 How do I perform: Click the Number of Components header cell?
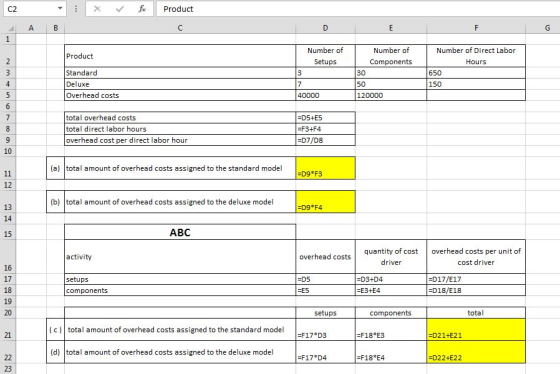click(391, 56)
